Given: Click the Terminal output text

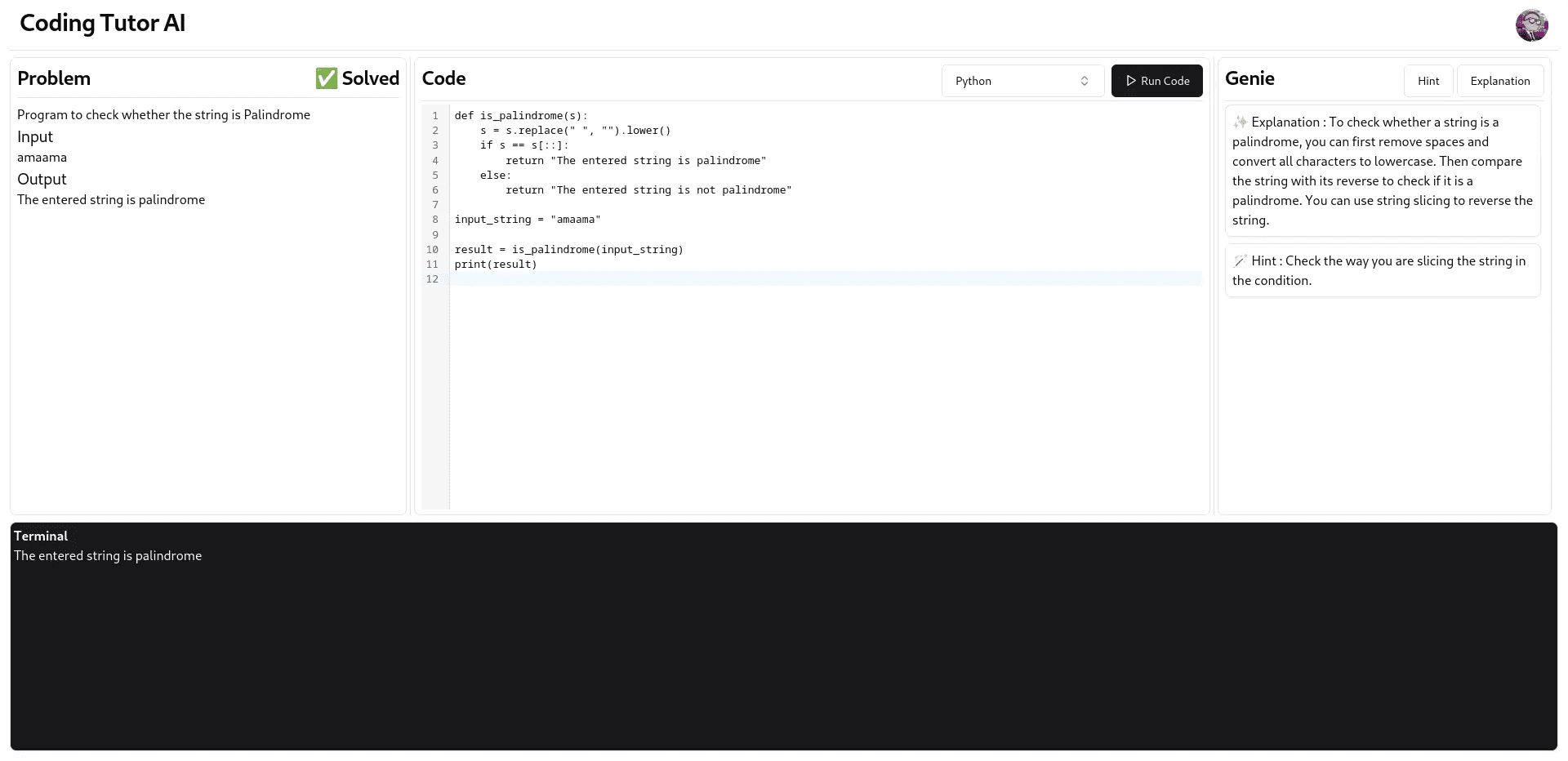Looking at the screenshot, I should coord(108,556).
